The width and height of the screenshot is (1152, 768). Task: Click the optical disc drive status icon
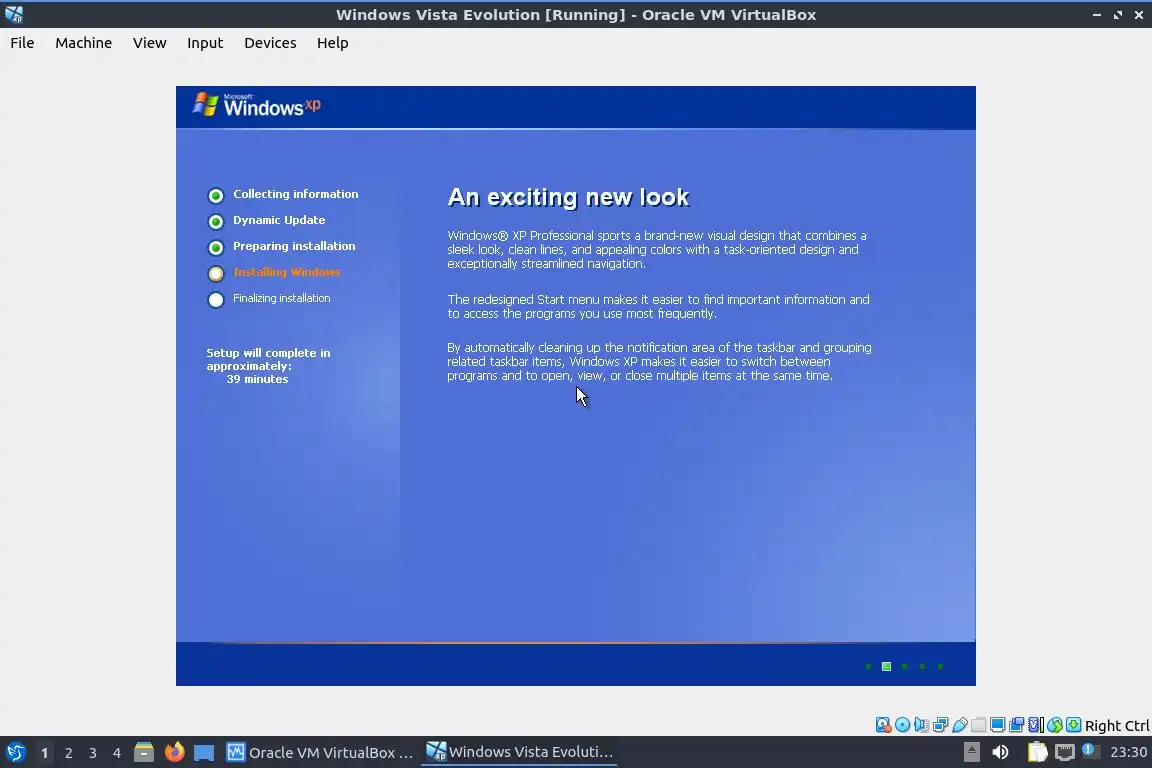pos(902,725)
